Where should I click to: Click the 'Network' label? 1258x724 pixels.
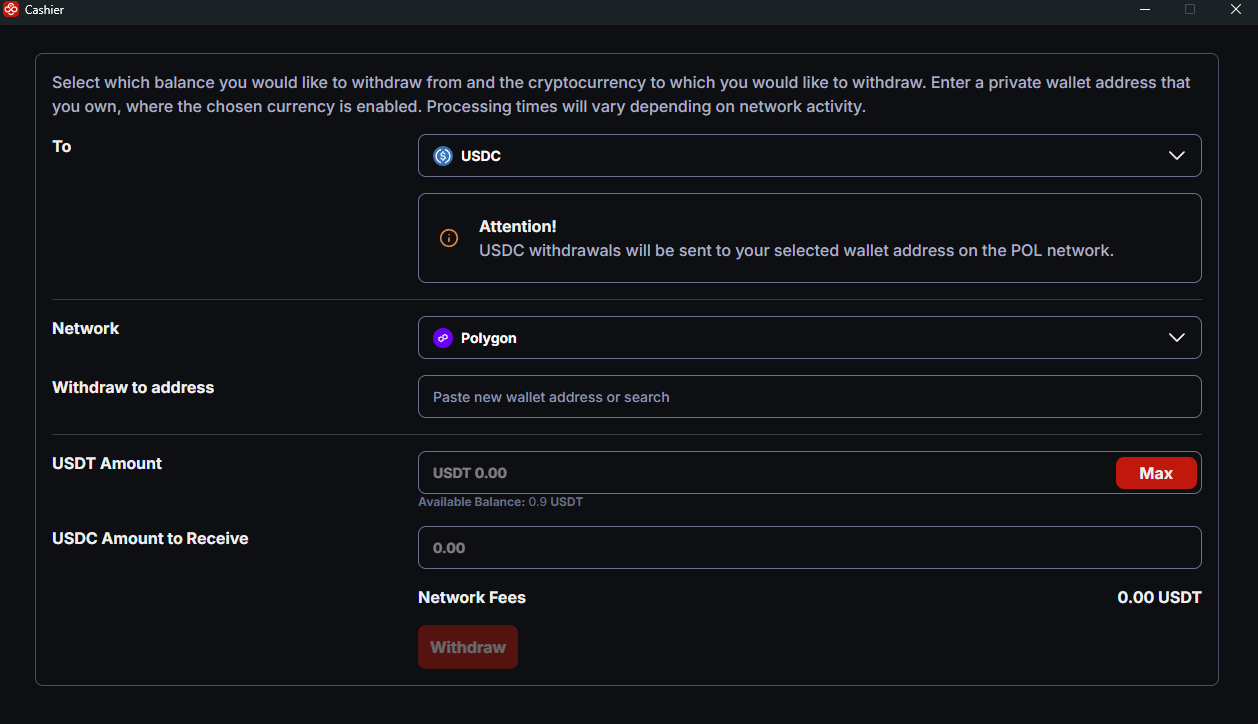[85, 329]
